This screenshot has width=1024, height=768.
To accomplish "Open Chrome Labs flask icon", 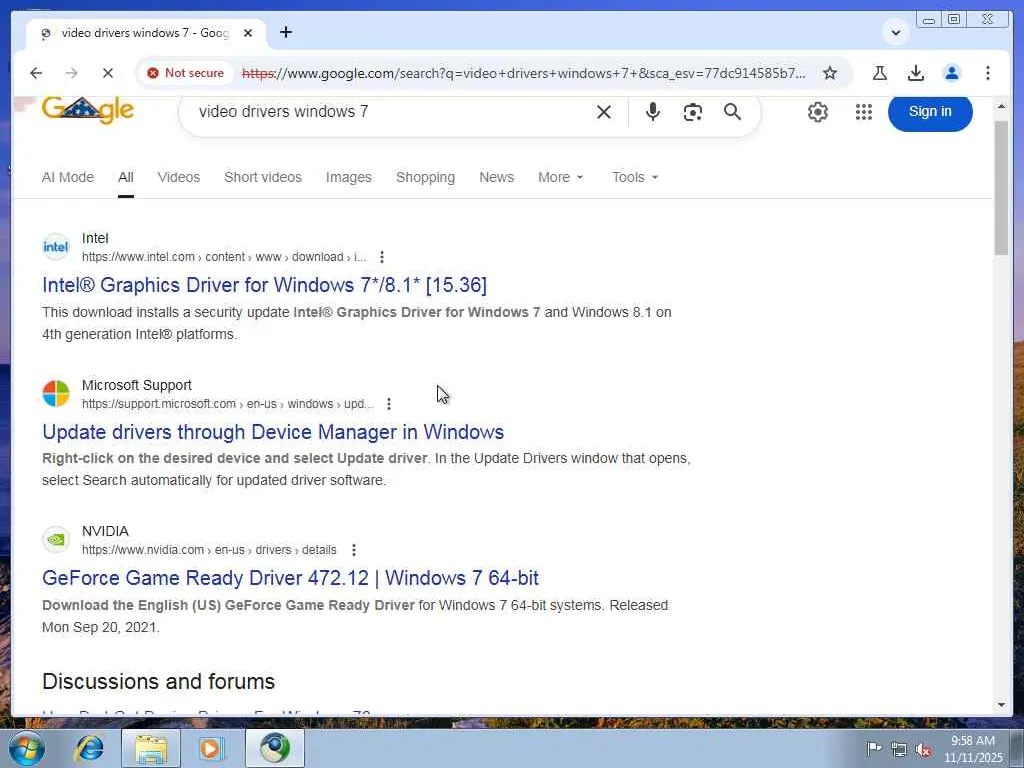I will [x=880, y=73].
